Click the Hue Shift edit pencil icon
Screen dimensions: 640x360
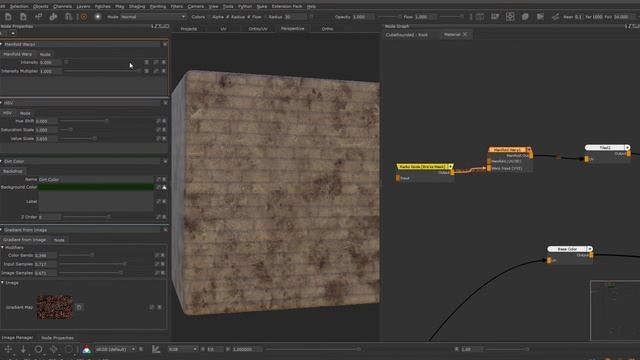click(x=158, y=121)
